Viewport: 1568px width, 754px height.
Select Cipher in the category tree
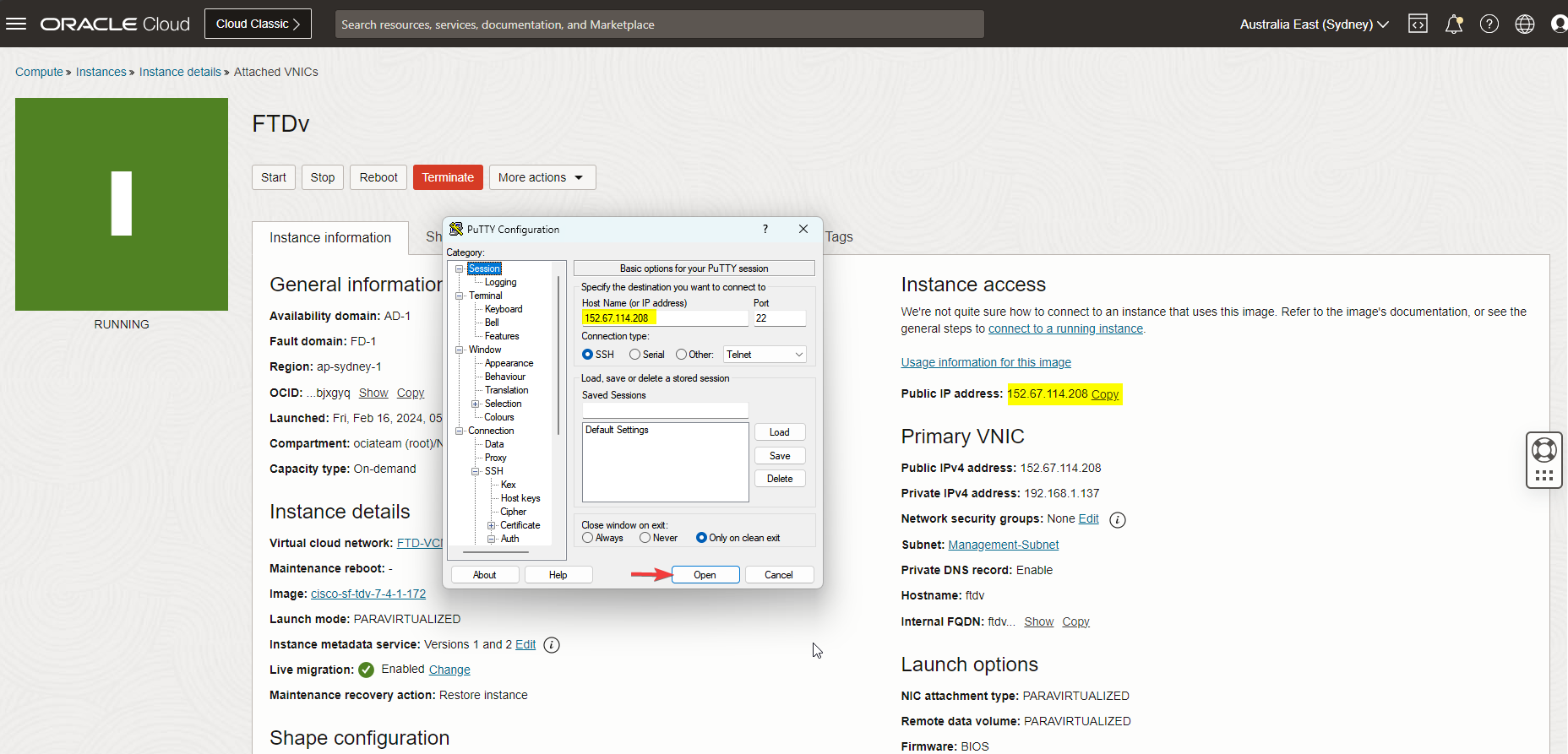click(x=513, y=512)
